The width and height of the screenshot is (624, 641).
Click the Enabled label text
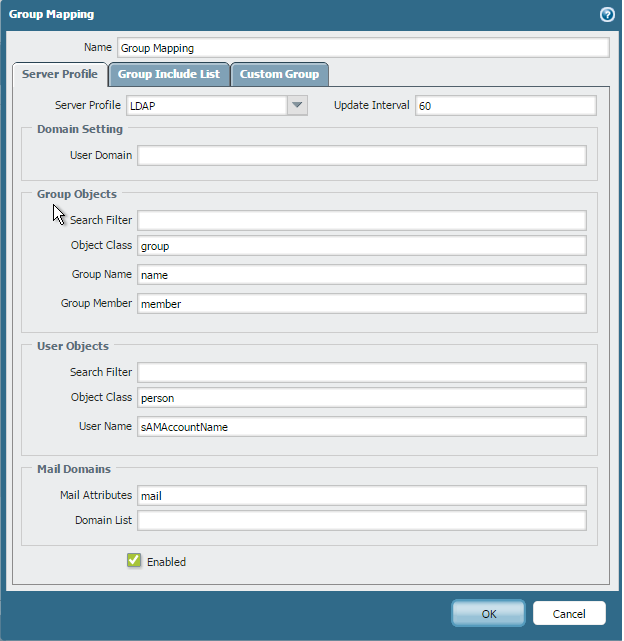(x=166, y=562)
